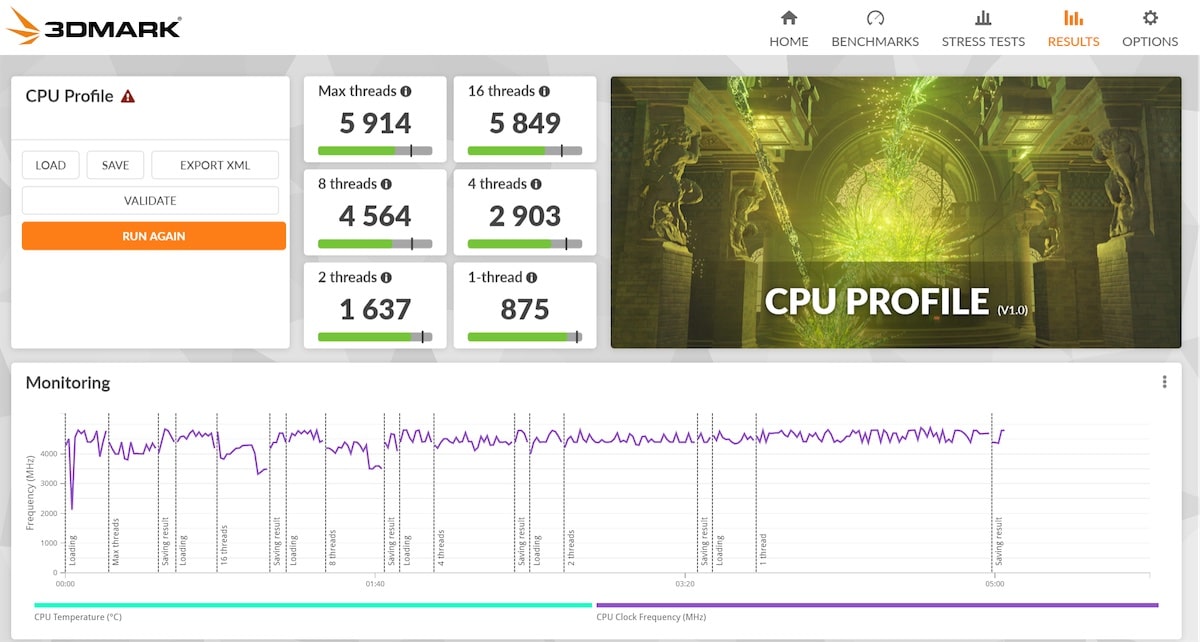Toggle the CPU Clock Frequency legend line

(876, 605)
